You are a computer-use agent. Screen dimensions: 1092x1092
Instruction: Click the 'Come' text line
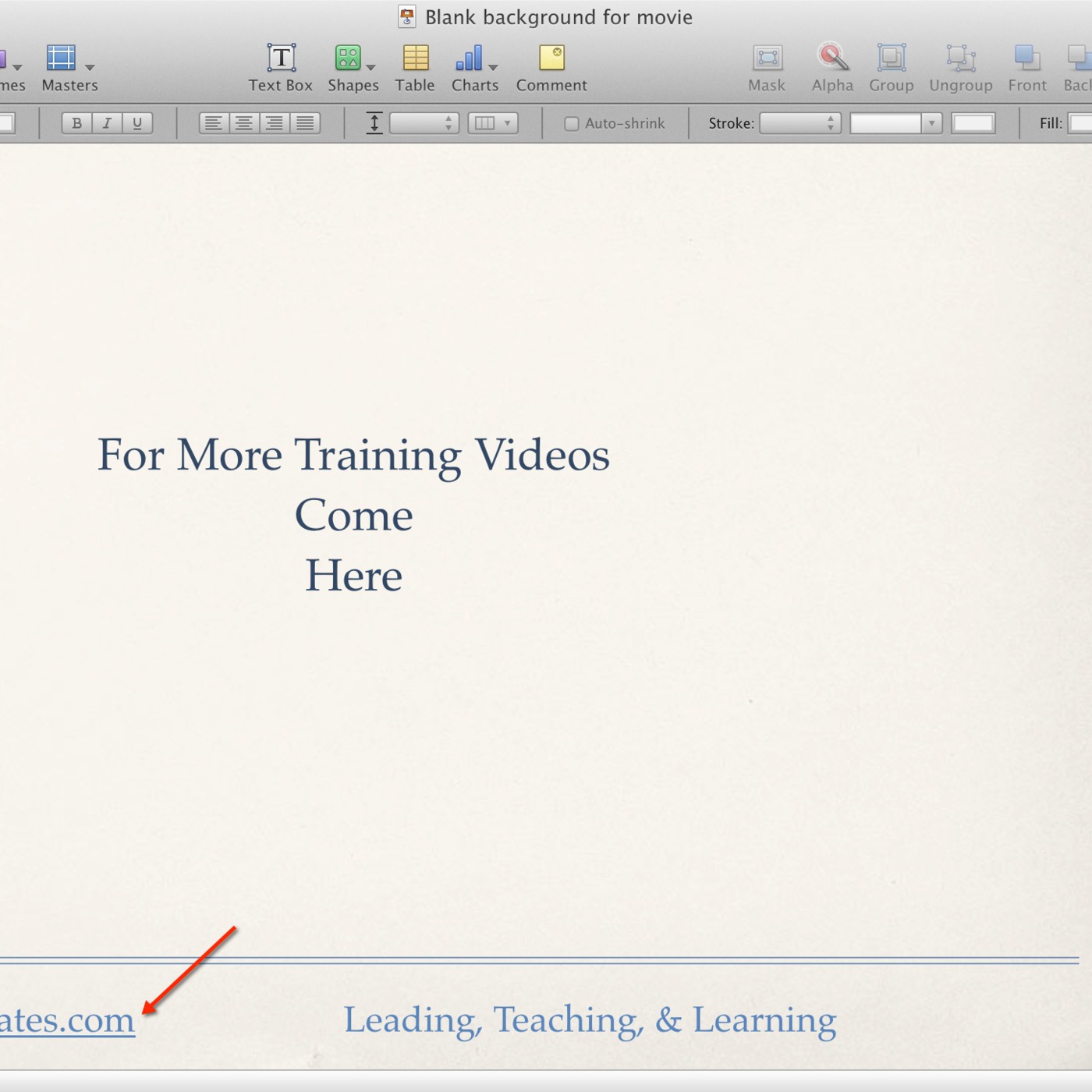coord(353,516)
